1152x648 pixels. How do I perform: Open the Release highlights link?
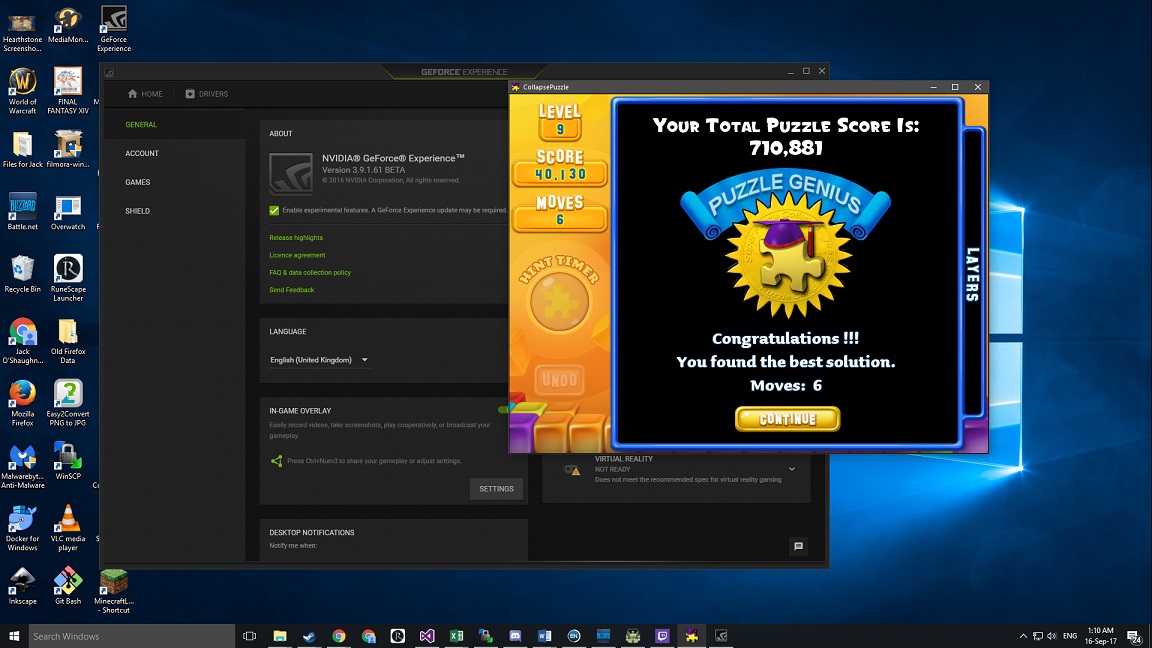click(296, 238)
